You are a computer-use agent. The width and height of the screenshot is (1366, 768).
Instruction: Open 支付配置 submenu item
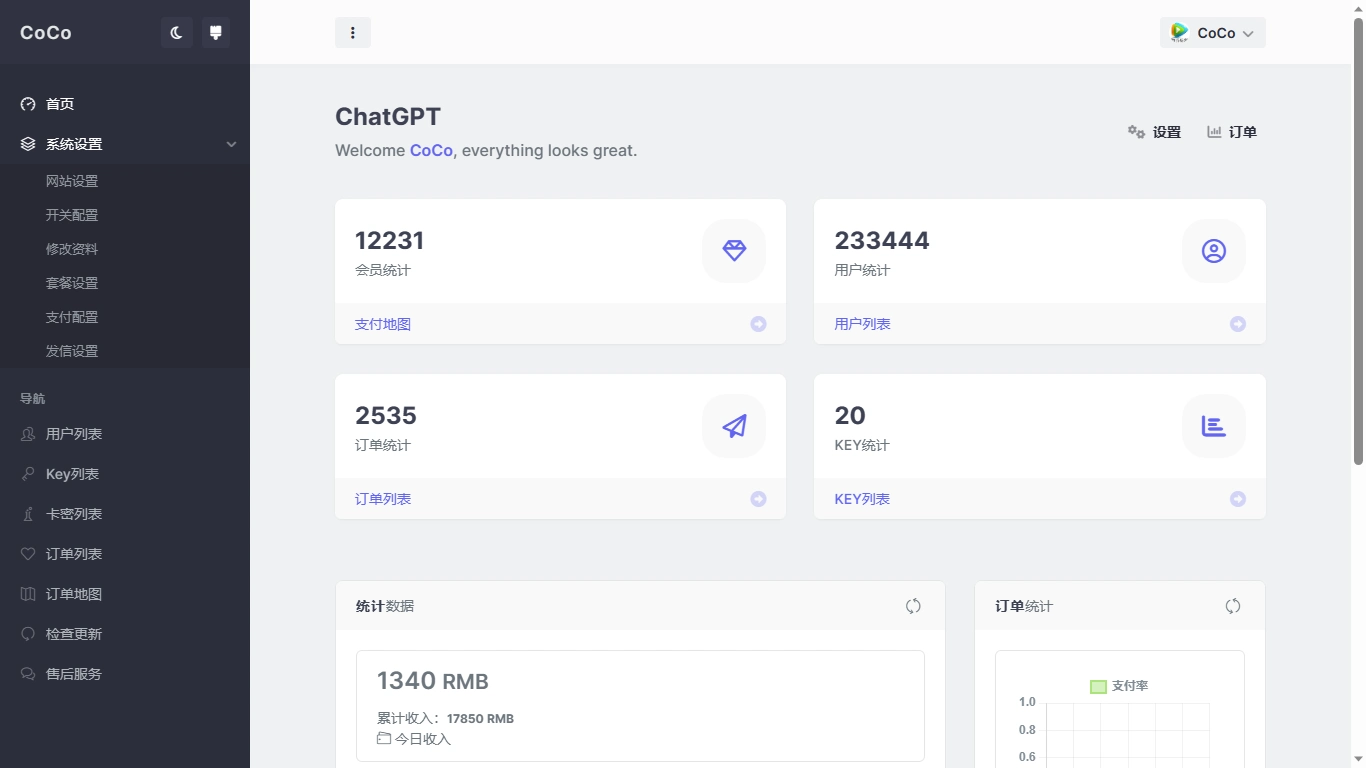click(72, 317)
